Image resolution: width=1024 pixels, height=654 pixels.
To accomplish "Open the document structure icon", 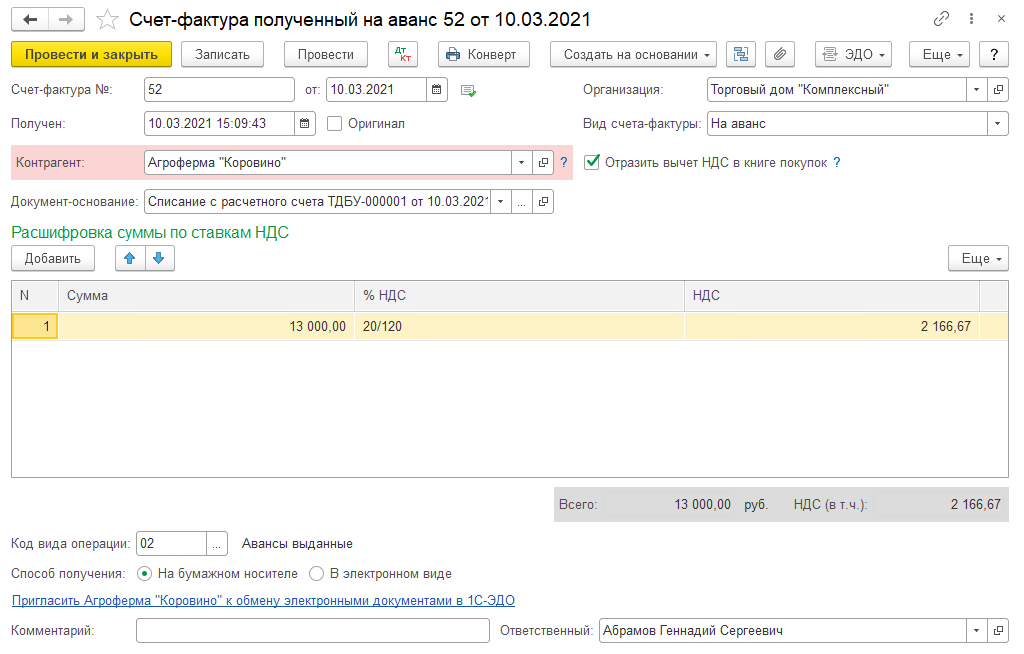I will pos(741,54).
